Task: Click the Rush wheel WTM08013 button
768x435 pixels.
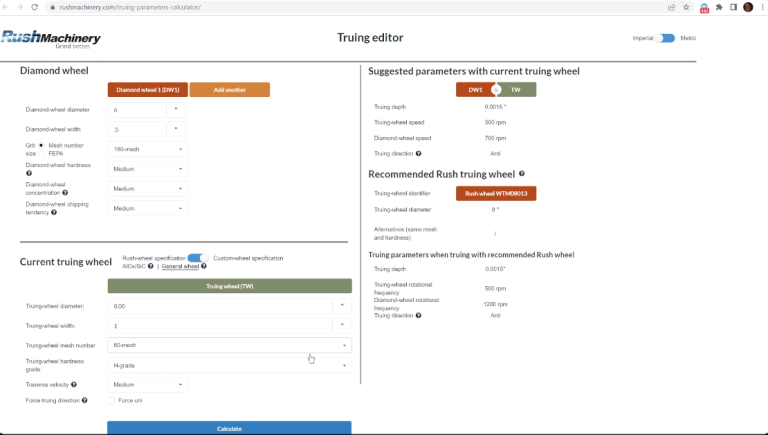Action: tap(496, 193)
